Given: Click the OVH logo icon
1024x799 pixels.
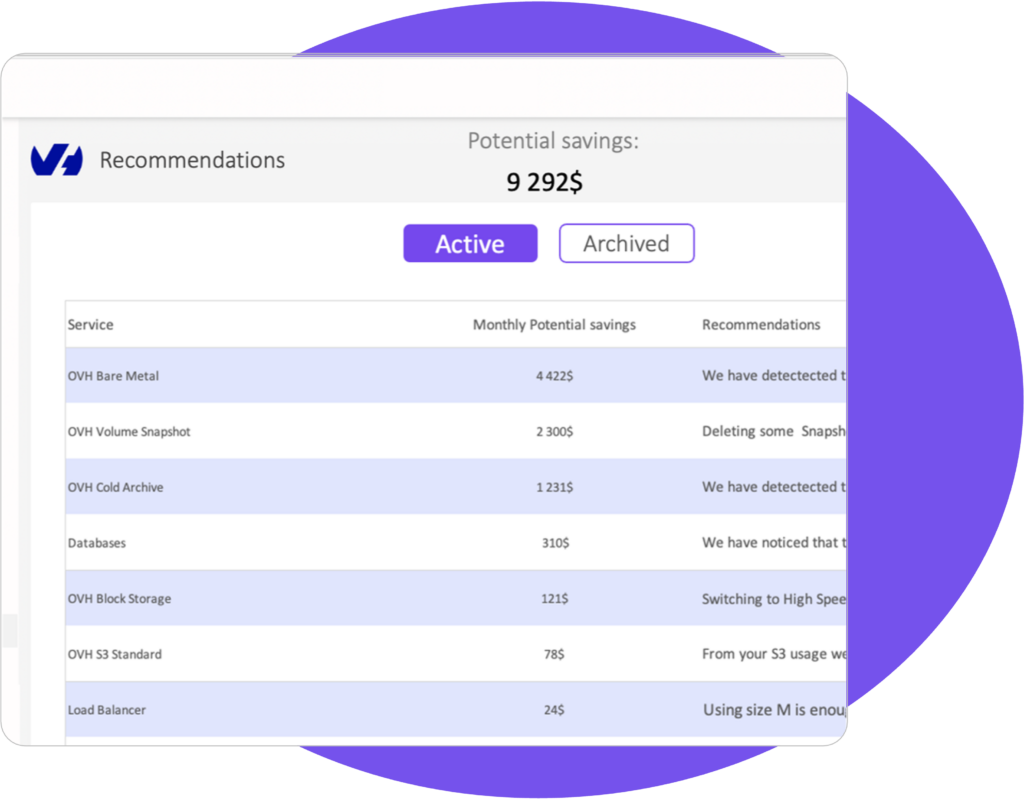Looking at the screenshot, I should click(57, 160).
